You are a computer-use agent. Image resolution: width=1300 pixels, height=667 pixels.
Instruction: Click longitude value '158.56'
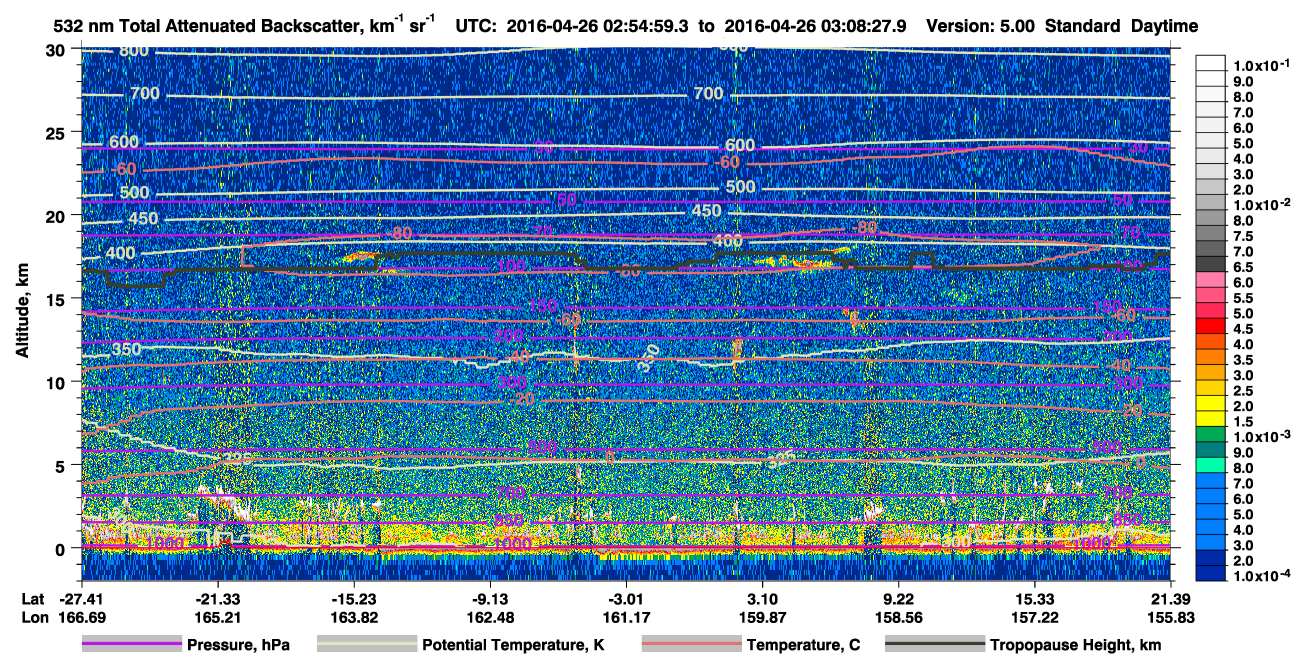point(898,617)
